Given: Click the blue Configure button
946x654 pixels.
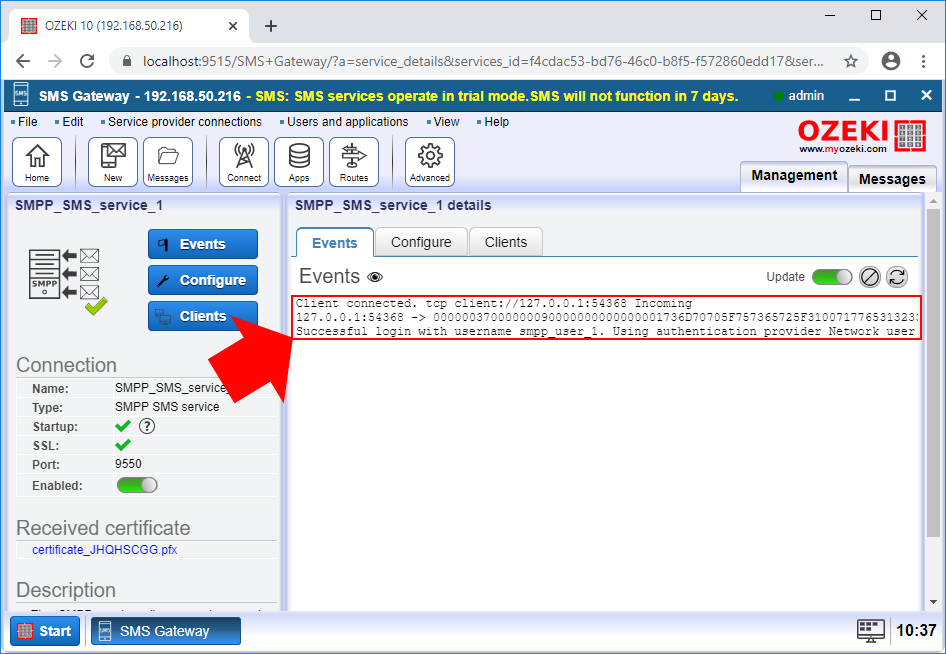Looking at the screenshot, I should coord(203,280).
